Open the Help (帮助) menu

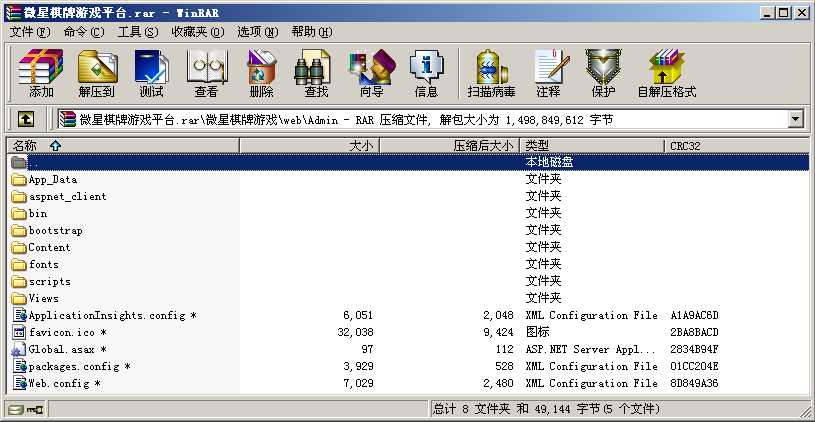click(x=312, y=32)
